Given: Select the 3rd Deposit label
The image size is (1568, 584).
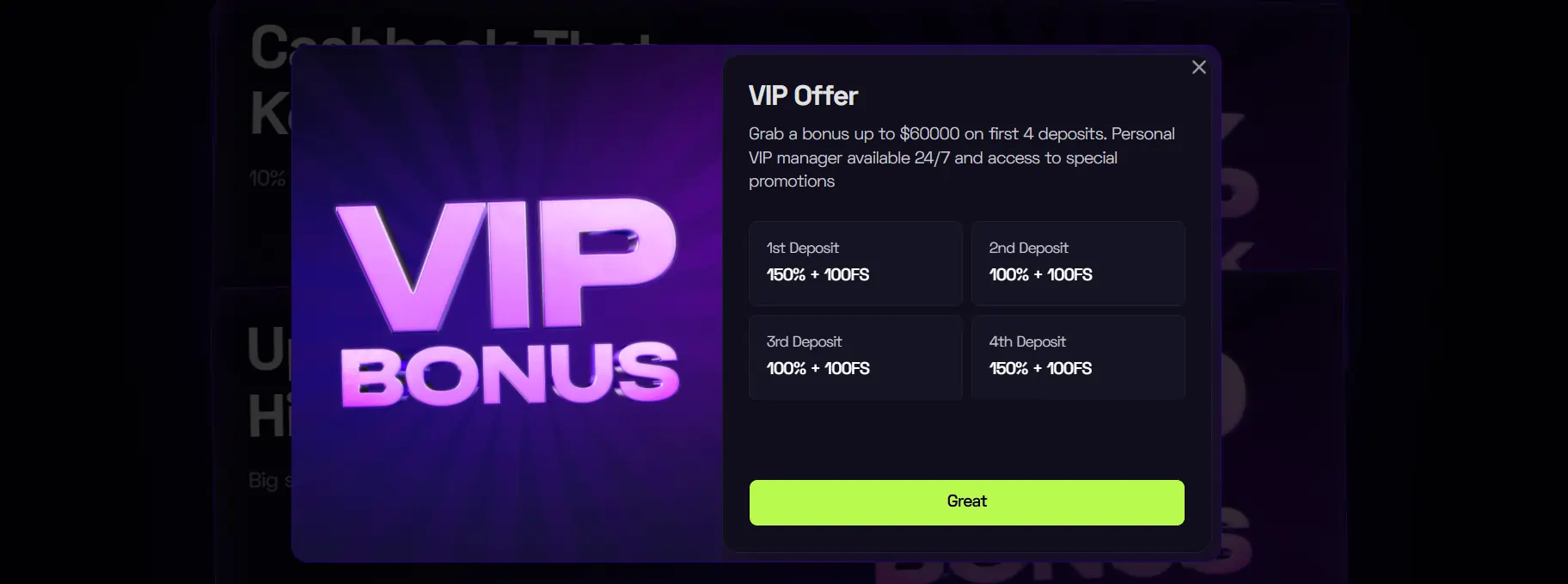Looking at the screenshot, I should click(x=804, y=341).
